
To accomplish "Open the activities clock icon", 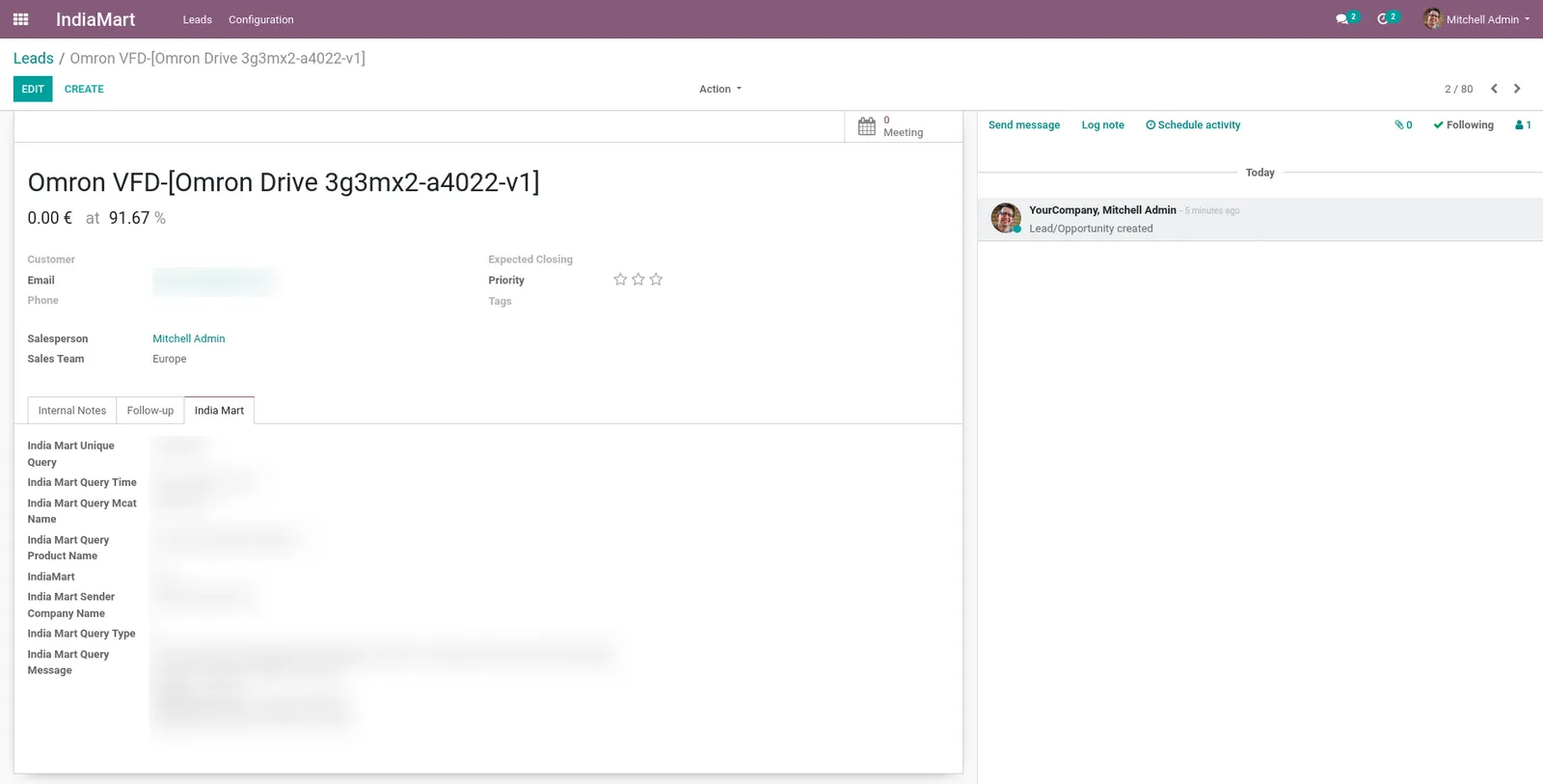I will coord(1387,19).
